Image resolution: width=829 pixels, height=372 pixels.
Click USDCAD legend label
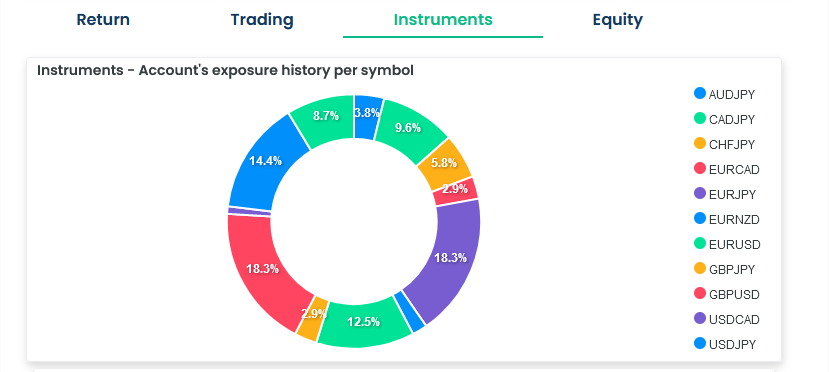pyautogui.click(x=734, y=320)
